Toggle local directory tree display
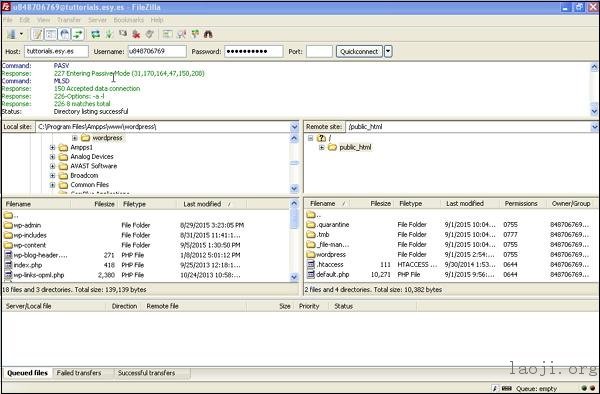Screen dimensions: 600x394 (x=51, y=34)
